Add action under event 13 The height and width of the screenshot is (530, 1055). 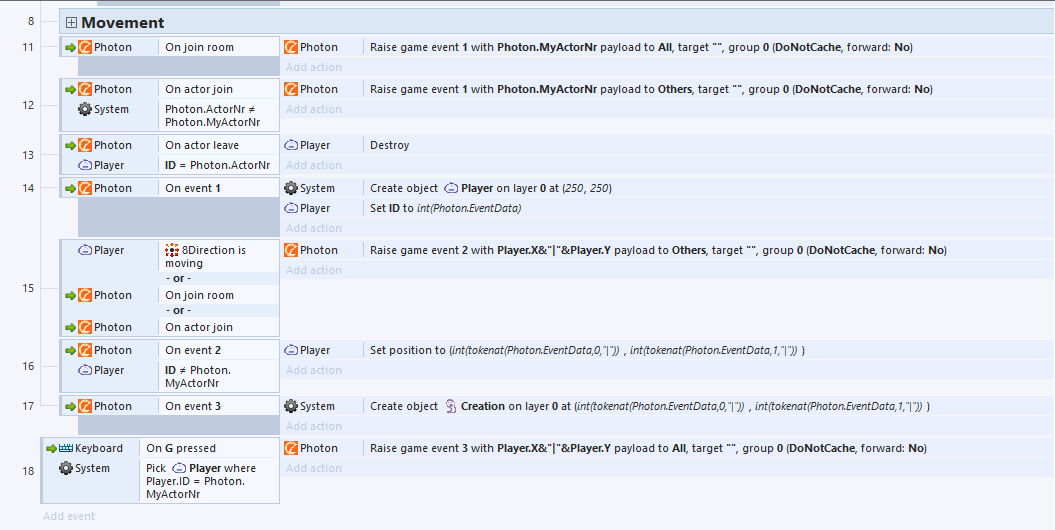(314, 165)
